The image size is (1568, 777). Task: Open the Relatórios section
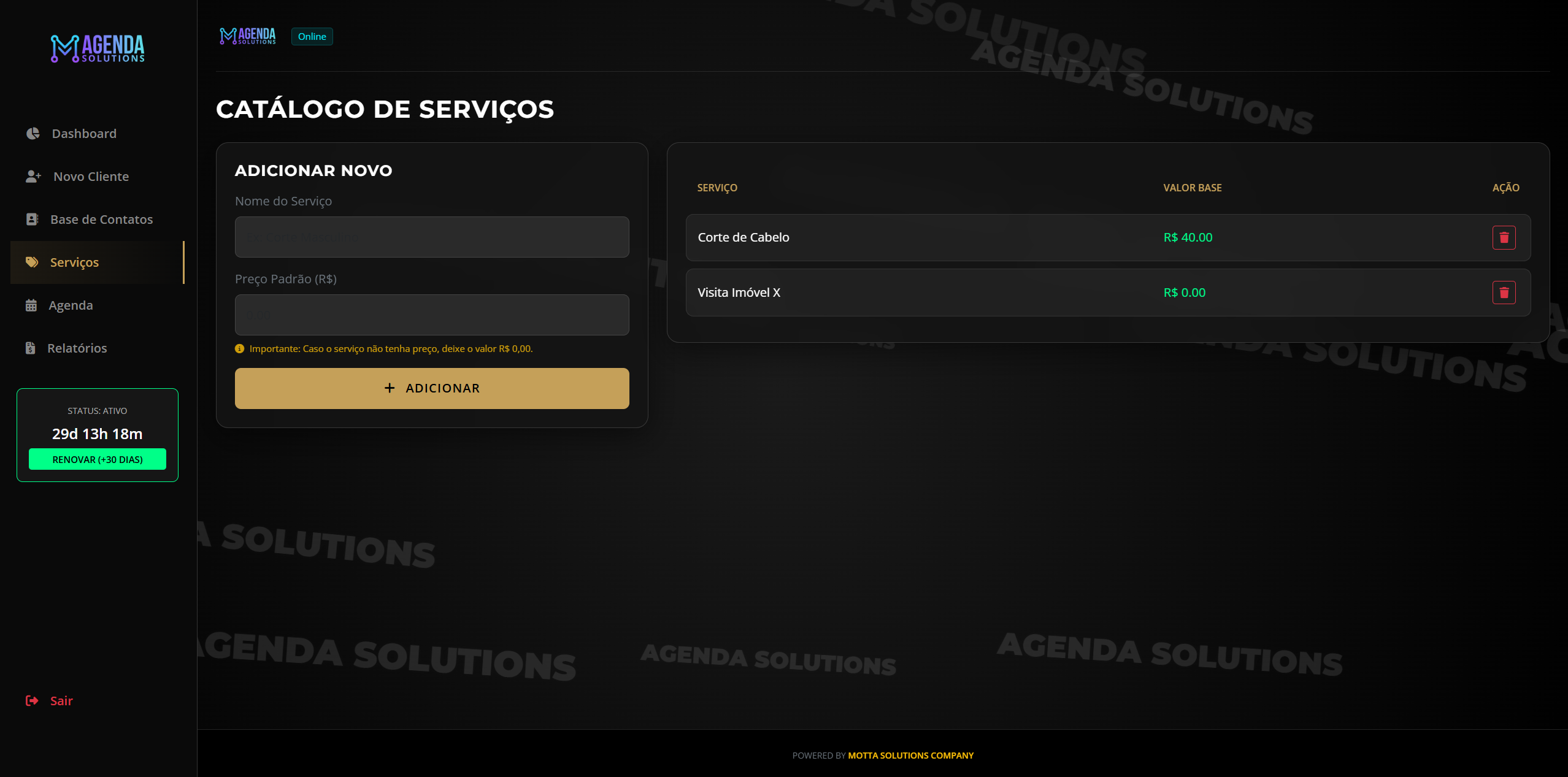[x=77, y=348]
